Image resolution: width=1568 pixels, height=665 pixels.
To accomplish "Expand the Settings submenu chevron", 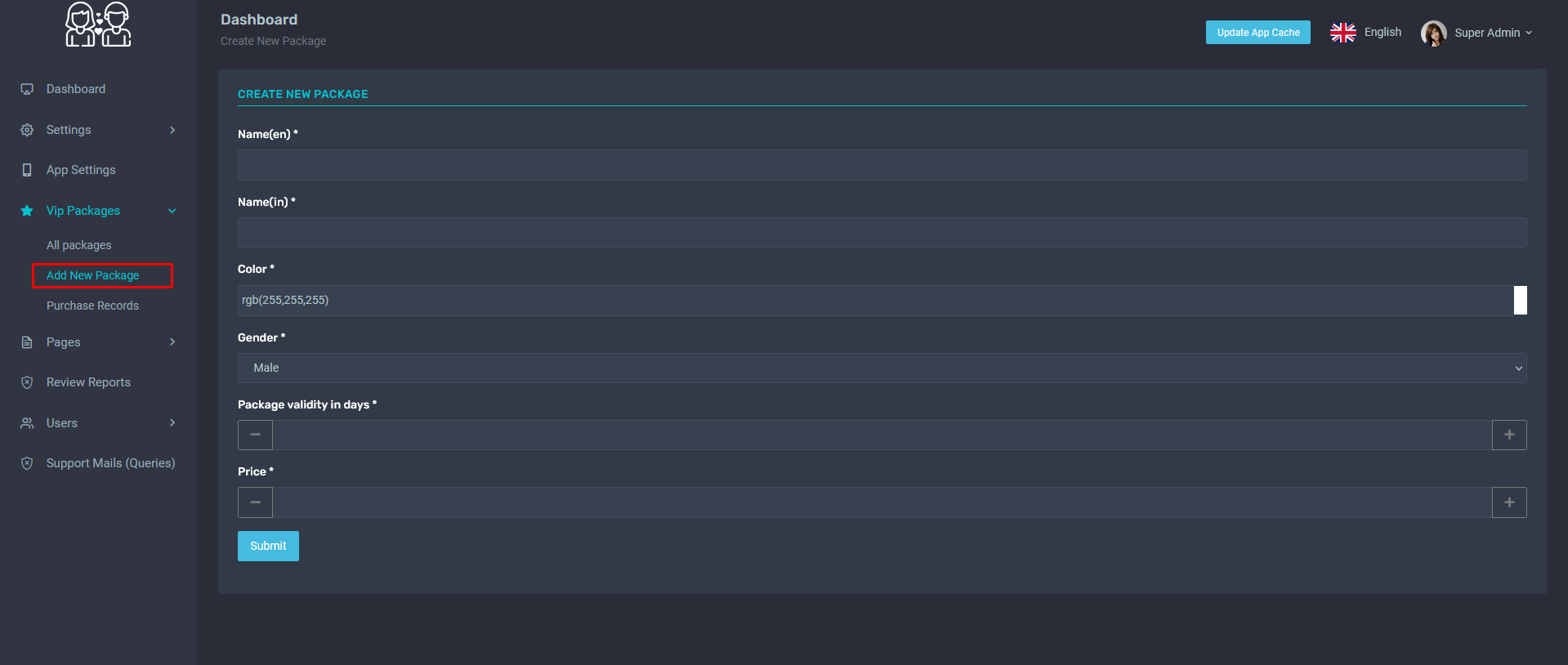I will [x=172, y=130].
